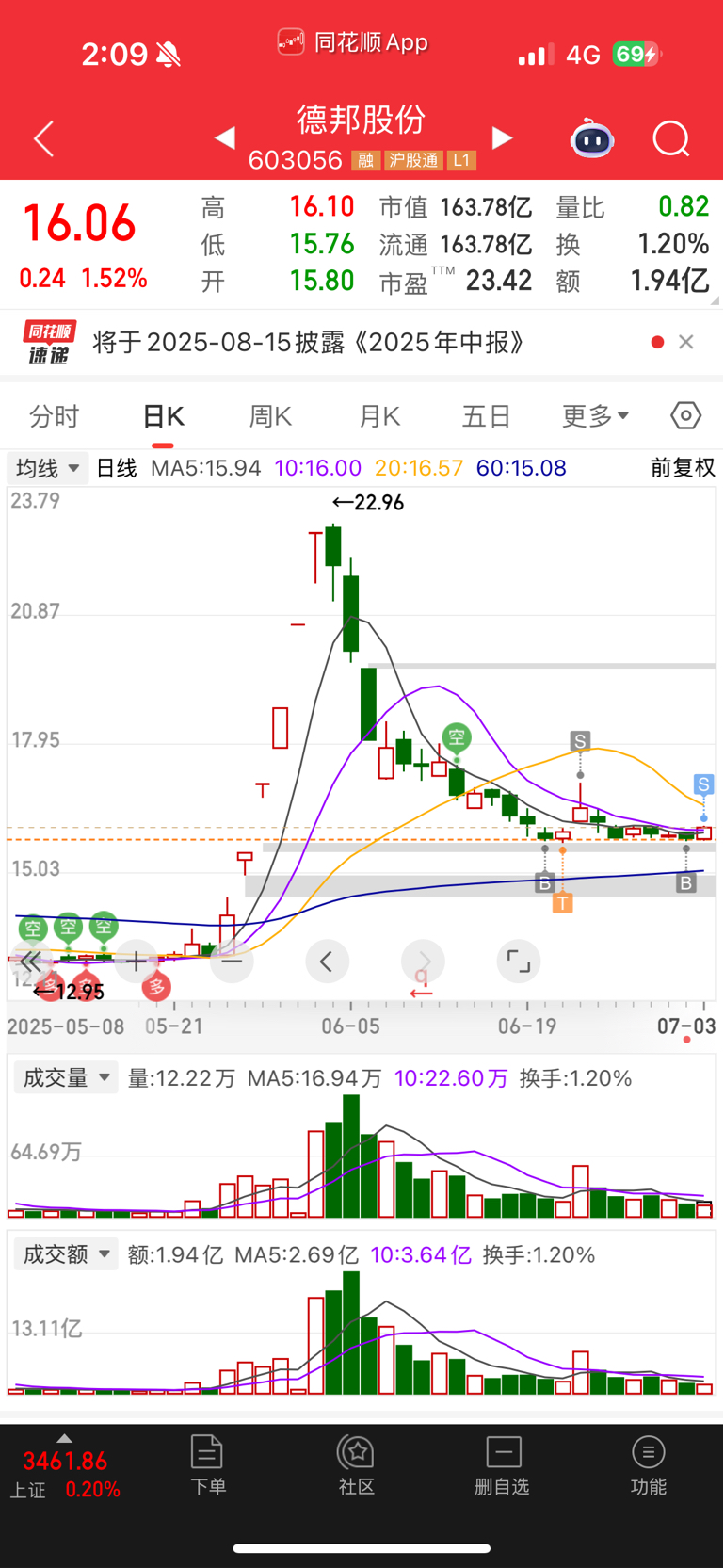Tap gray S sell marker on chart
Viewport: 724px width, 1568px height.
coord(580,742)
